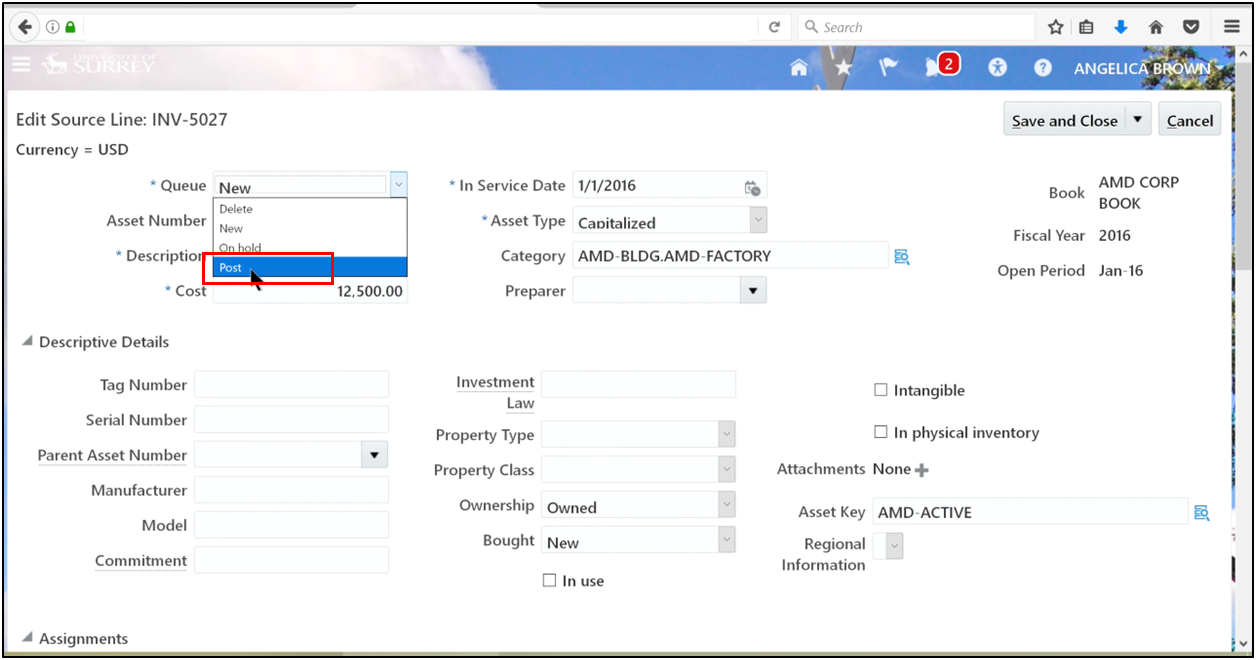
Task: Check the In physical inventory box
Action: (x=881, y=432)
